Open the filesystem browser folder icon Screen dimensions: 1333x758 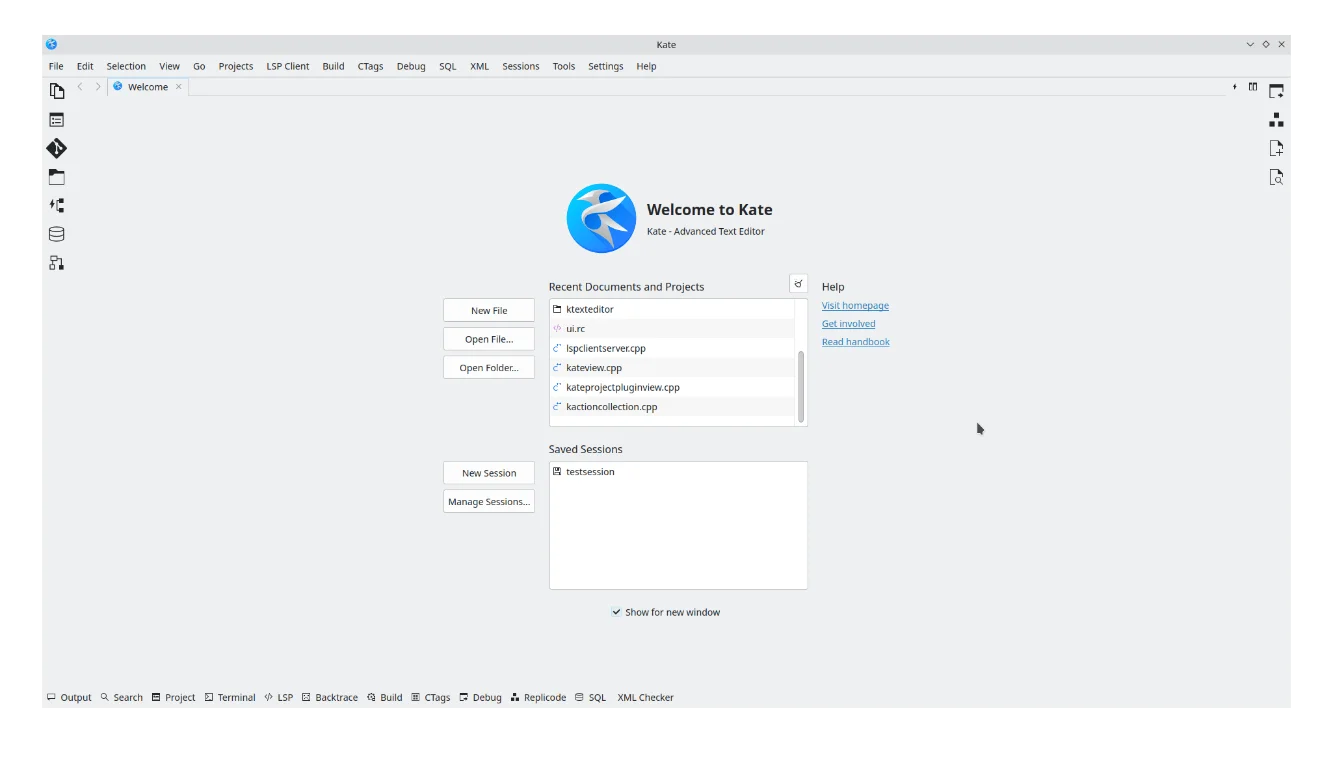click(57, 177)
